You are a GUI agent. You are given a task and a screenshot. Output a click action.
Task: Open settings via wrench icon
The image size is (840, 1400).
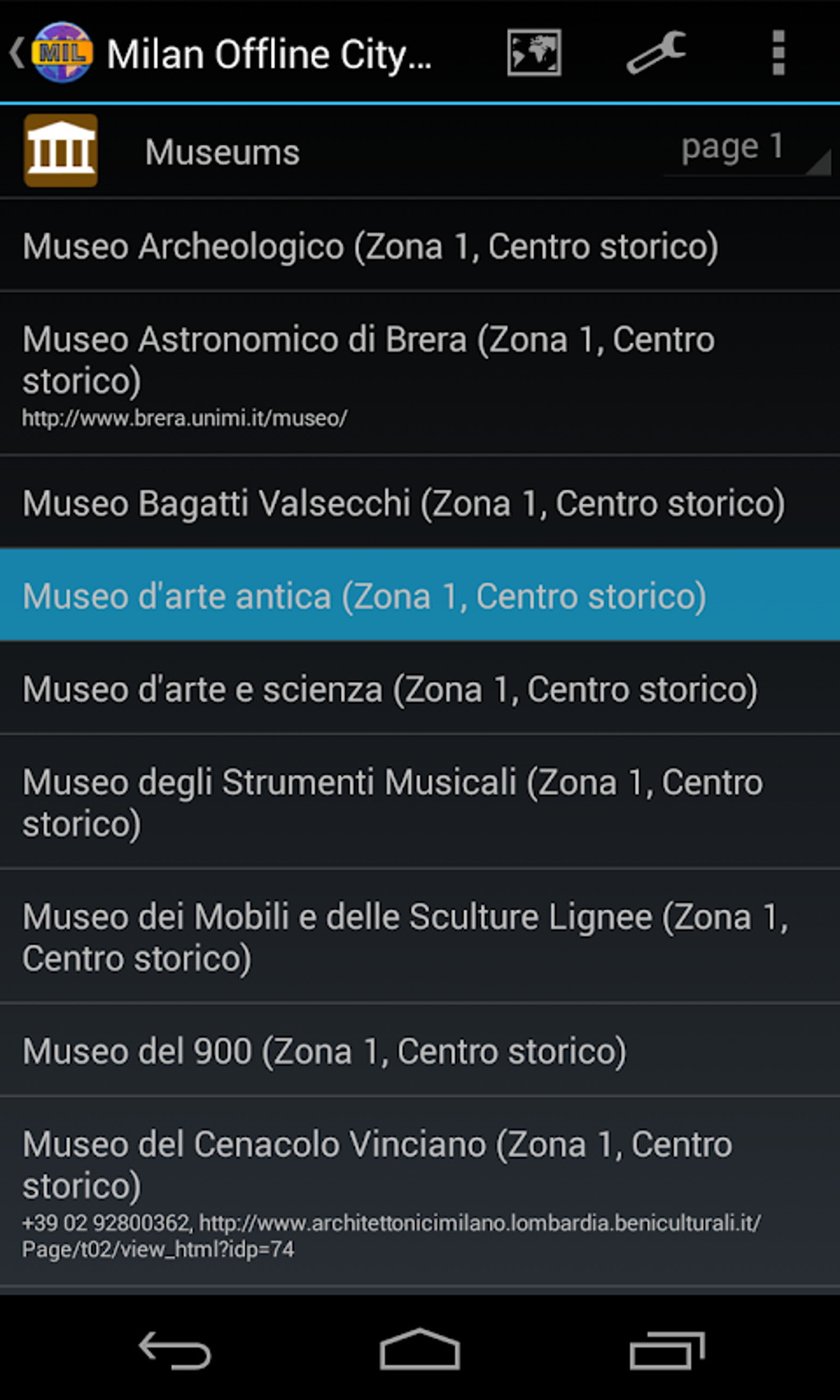(x=656, y=53)
